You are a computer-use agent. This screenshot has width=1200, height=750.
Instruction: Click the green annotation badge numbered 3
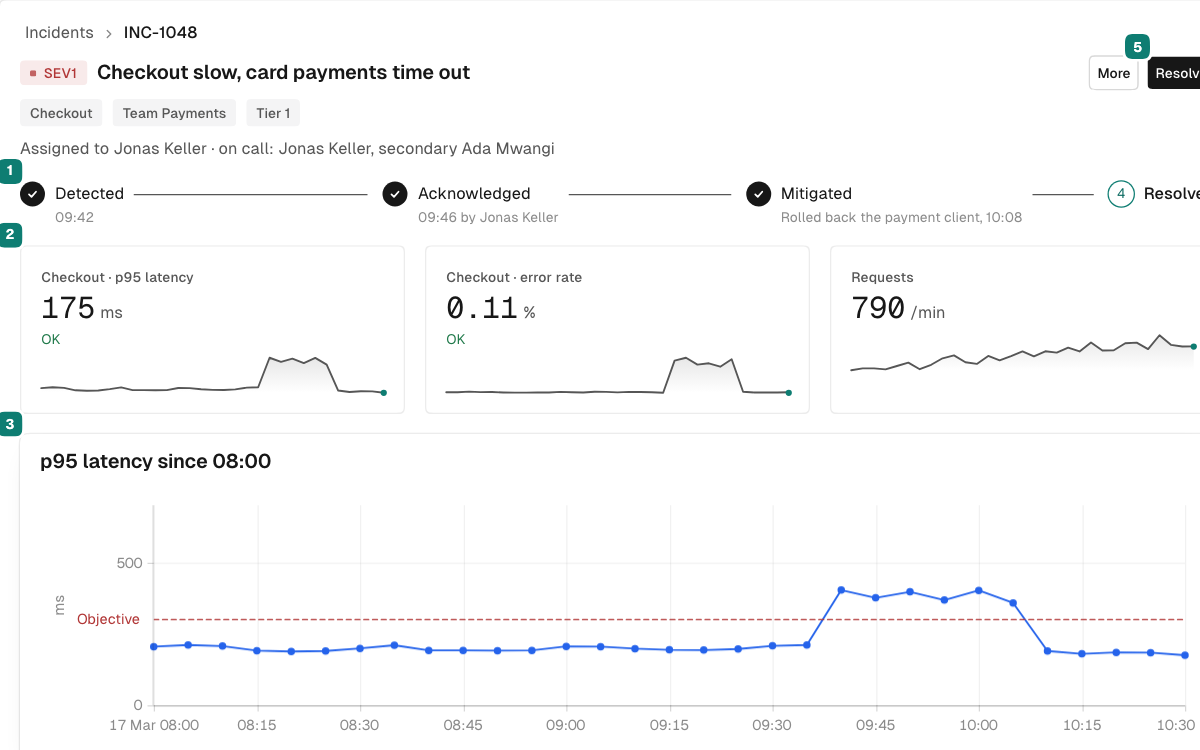coord(11,424)
